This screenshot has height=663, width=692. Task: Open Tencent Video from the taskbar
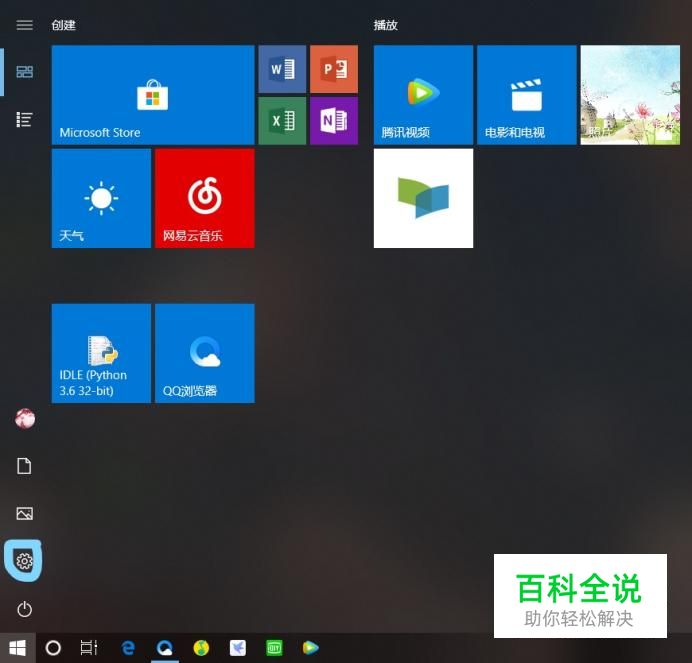(311, 648)
